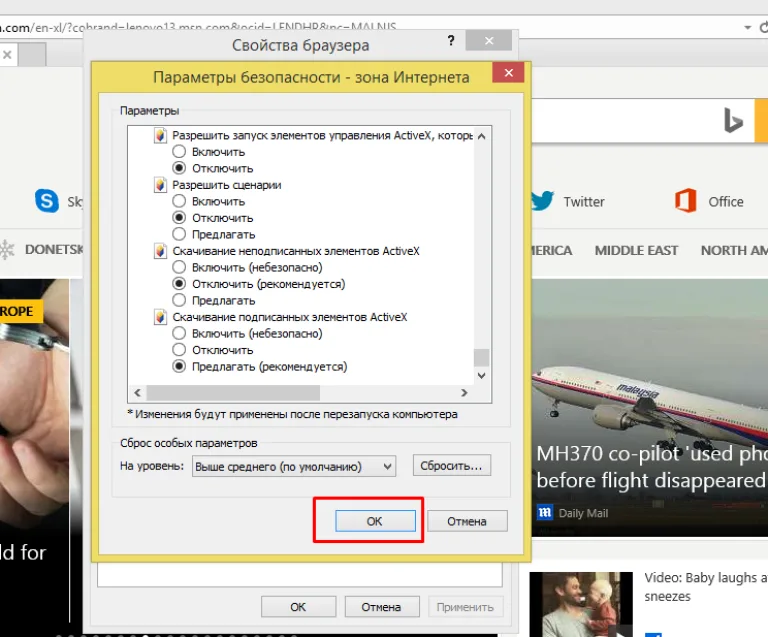Open browser address bar dropdown arrow

click(747, 27)
